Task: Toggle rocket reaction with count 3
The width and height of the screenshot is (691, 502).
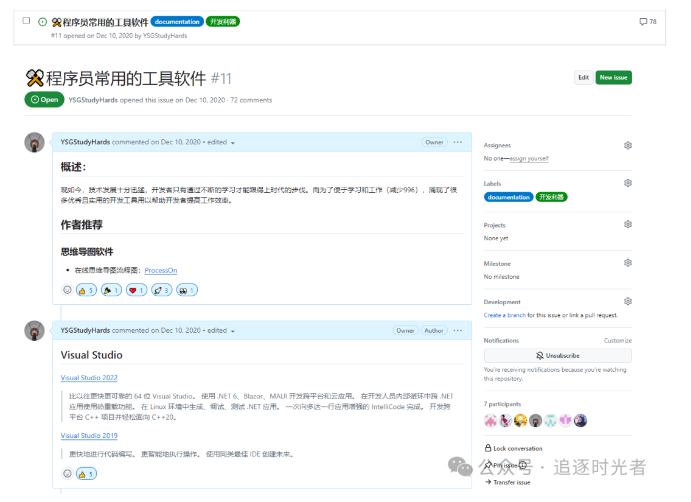Action: [162, 290]
